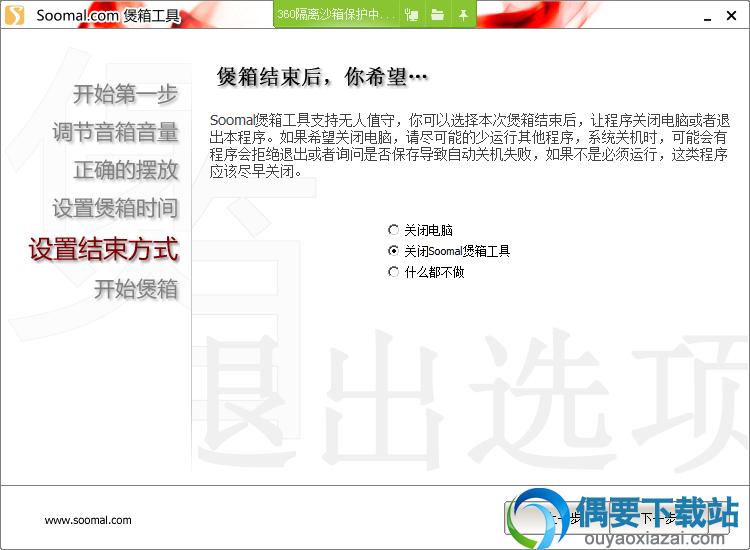Click the 360 sandbox network computer icon
Image resolution: width=750 pixels, height=550 pixels.
click(411, 15)
